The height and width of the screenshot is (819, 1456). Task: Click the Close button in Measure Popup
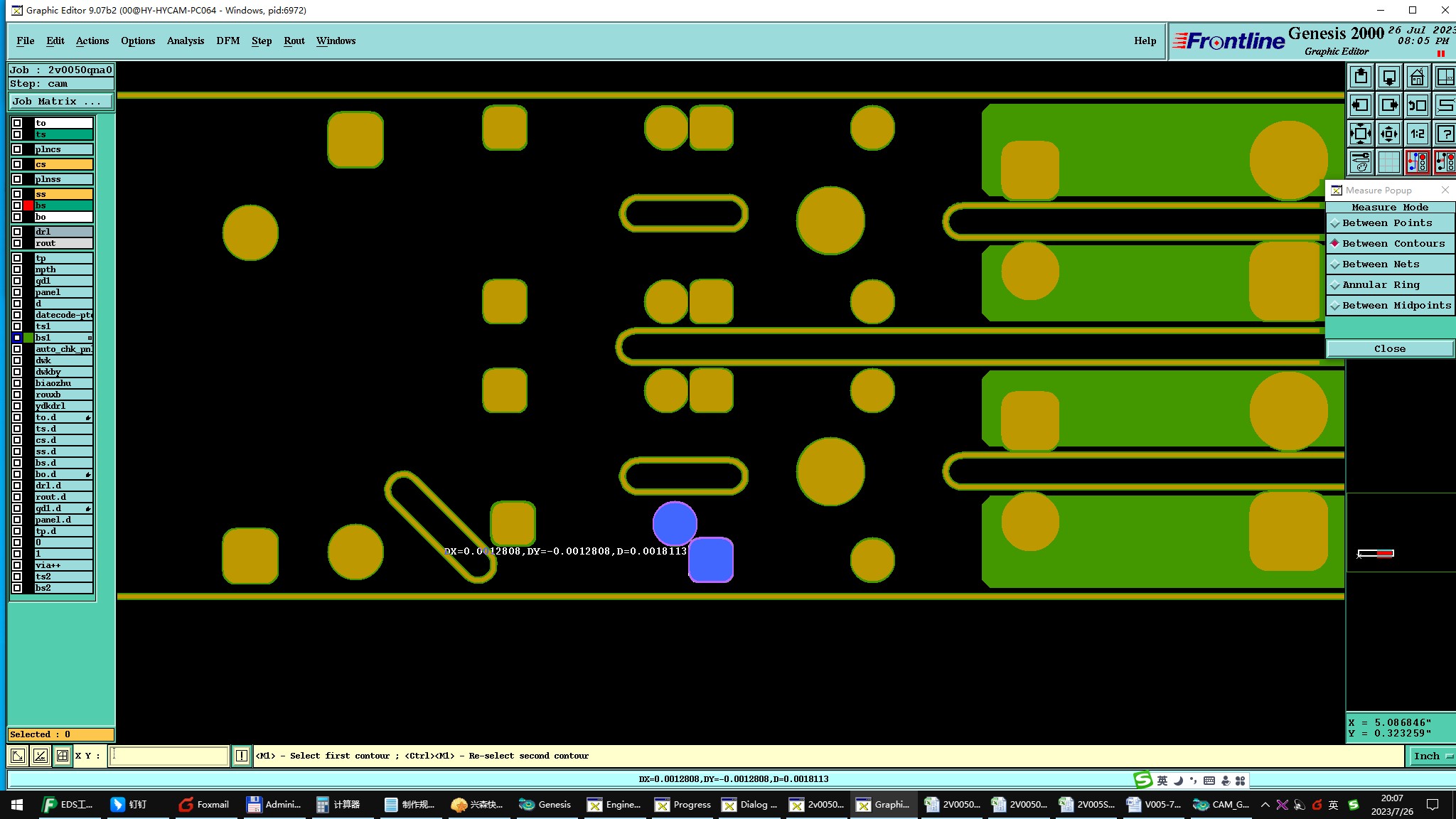1389,349
